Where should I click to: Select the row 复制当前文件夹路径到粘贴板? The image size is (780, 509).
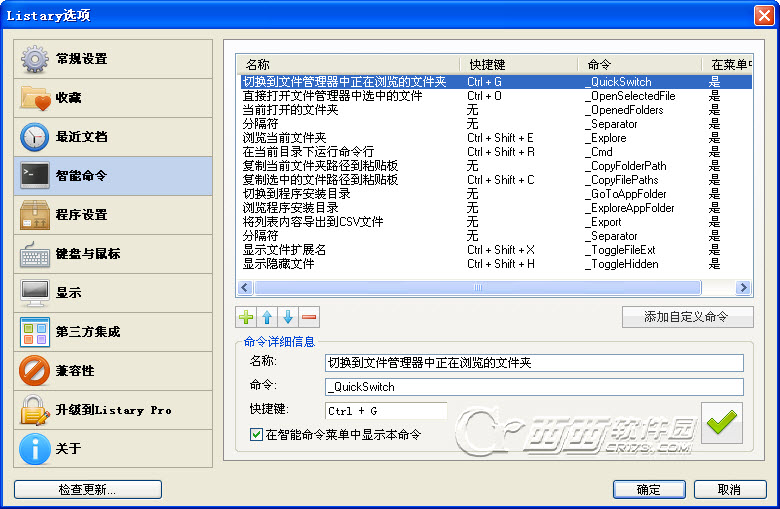tap(496, 166)
